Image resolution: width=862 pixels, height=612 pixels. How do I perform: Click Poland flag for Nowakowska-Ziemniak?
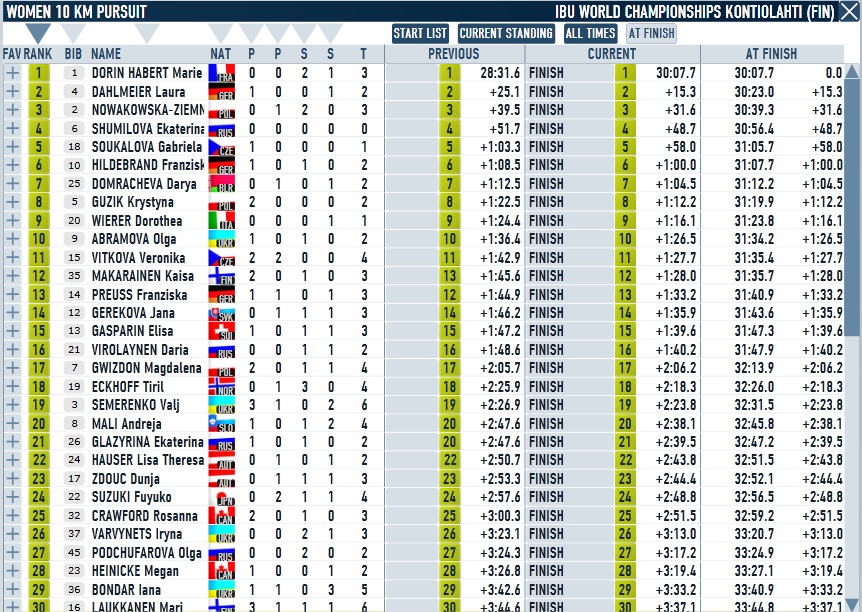(222, 110)
